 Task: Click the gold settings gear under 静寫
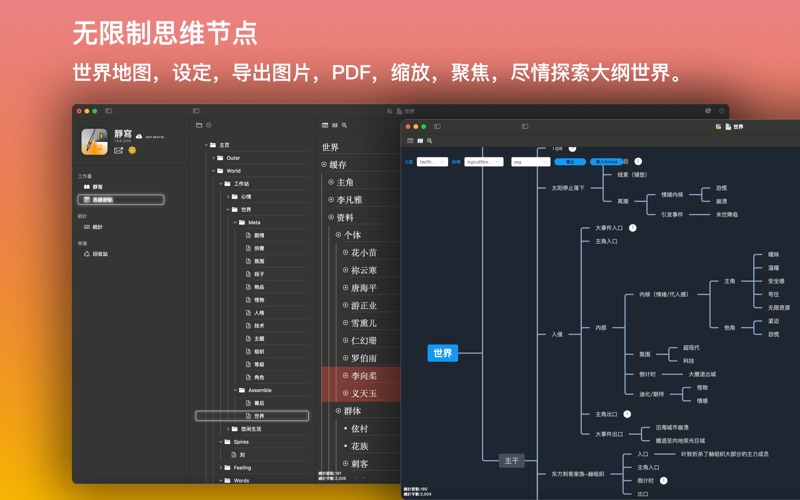pos(132,151)
